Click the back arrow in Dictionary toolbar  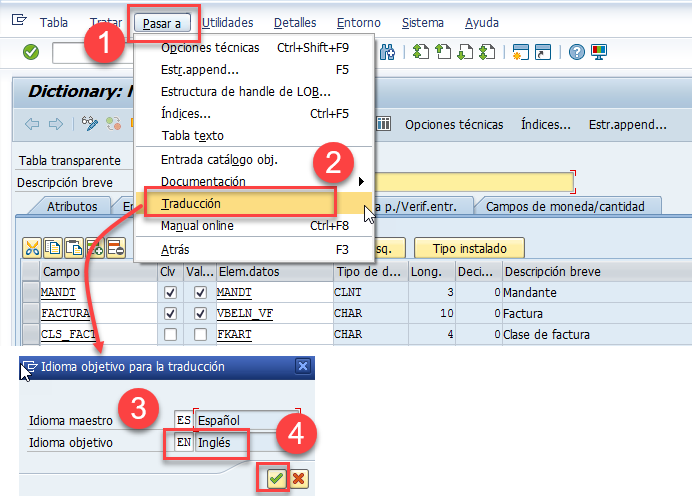click(32, 124)
